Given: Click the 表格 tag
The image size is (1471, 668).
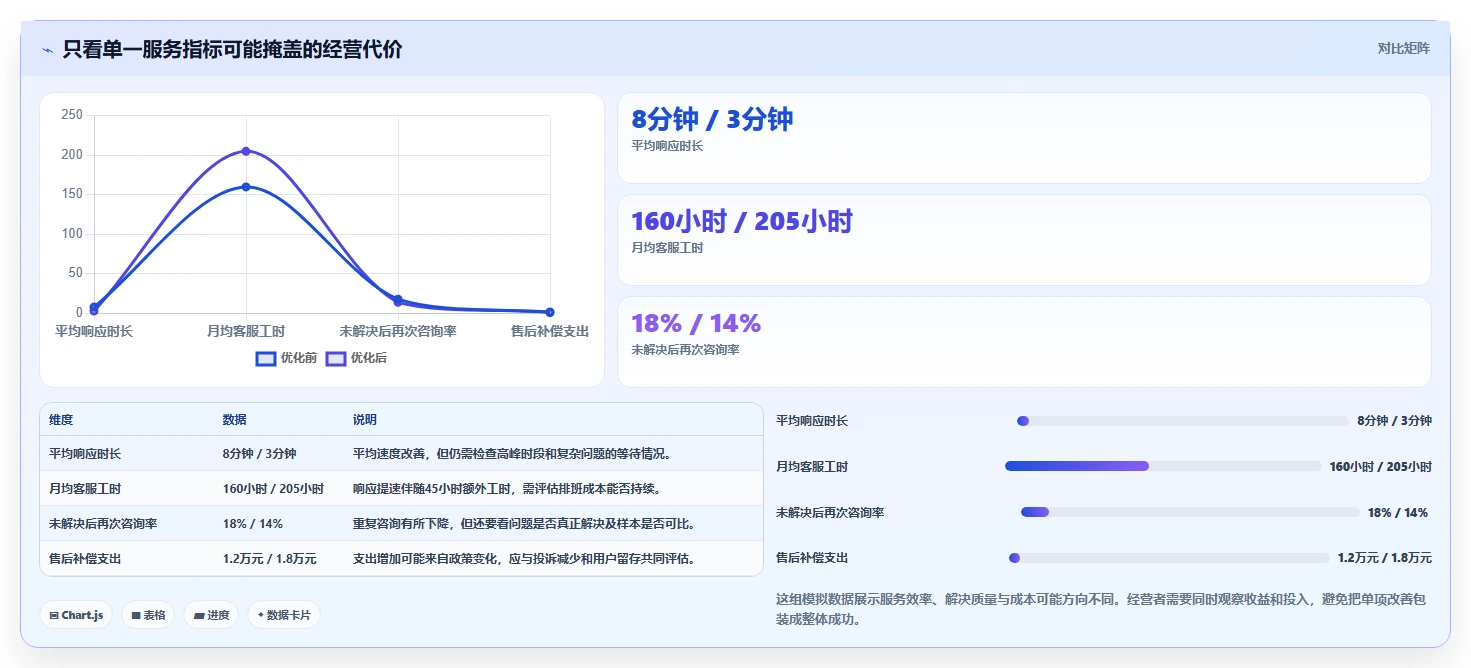Looking at the screenshot, I should (149, 615).
